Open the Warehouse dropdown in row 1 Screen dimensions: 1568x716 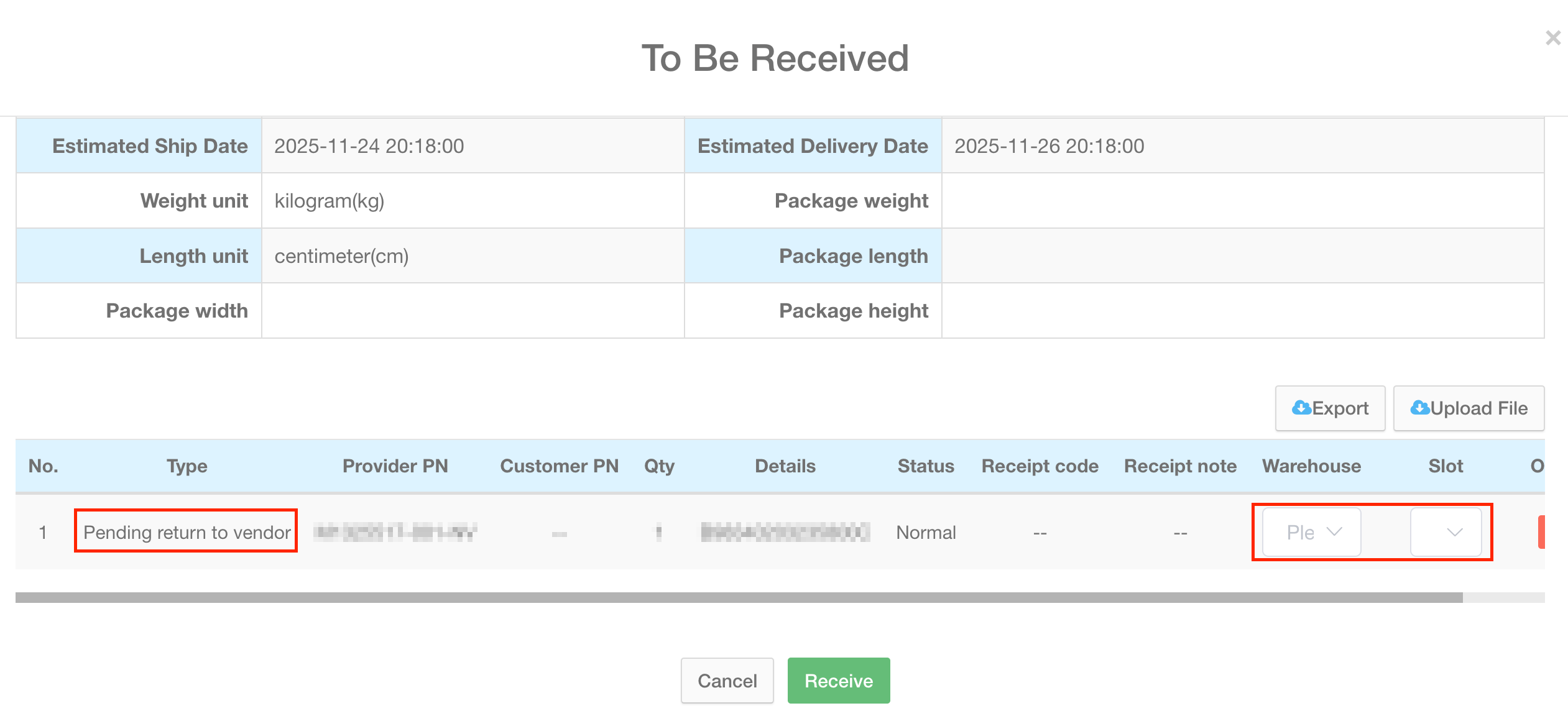[1312, 532]
